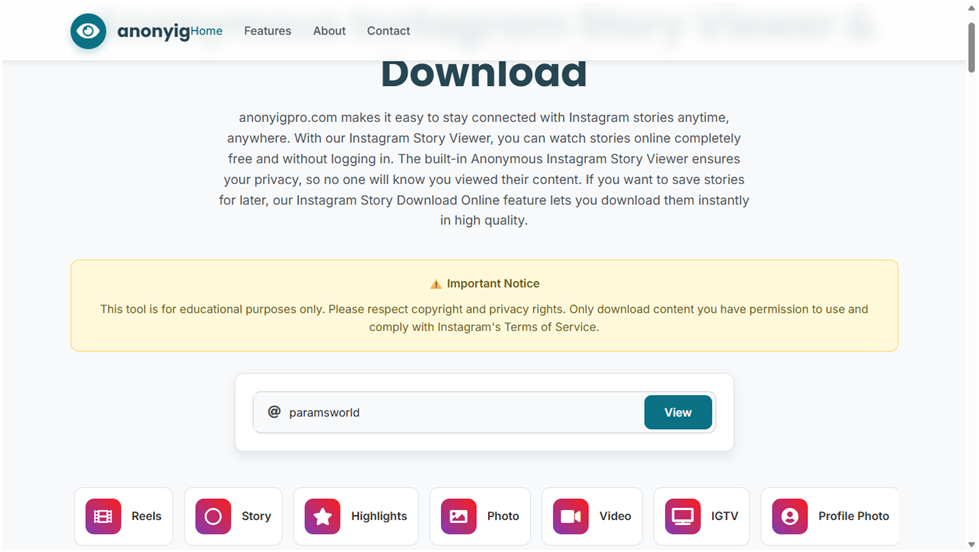Open the Home nav link
The image size is (979, 552).
[207, 31]
